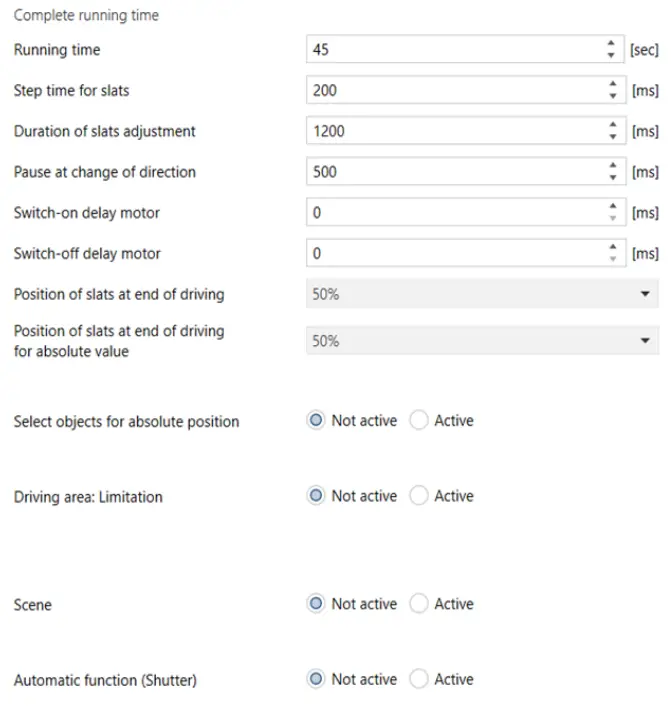The width and height of the screenshot is (671, 706).
Task: Increase Step time for slats value
Action: pyautogui.click(x=611, y=85)
